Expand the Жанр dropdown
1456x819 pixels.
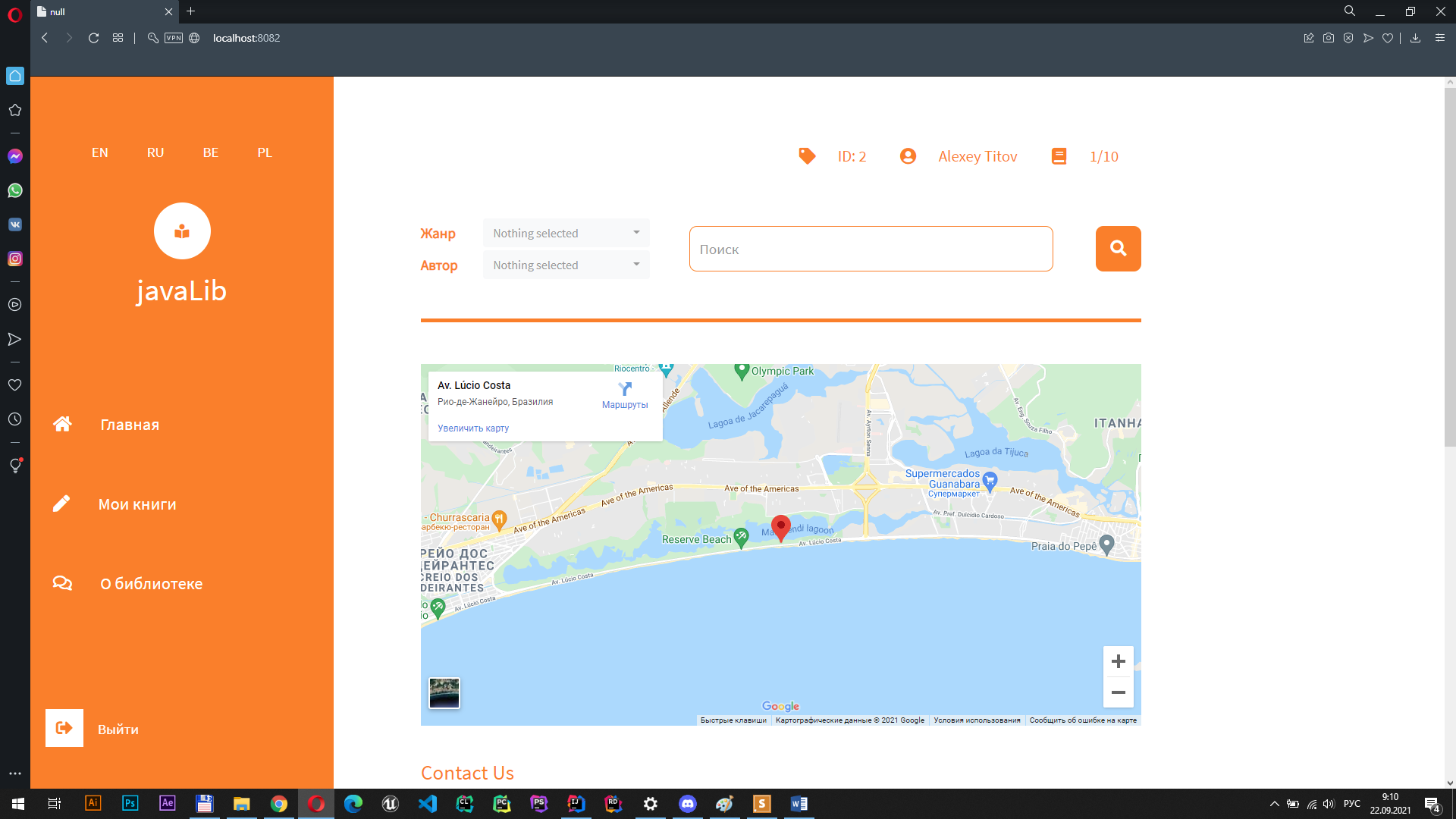point(566,233)
